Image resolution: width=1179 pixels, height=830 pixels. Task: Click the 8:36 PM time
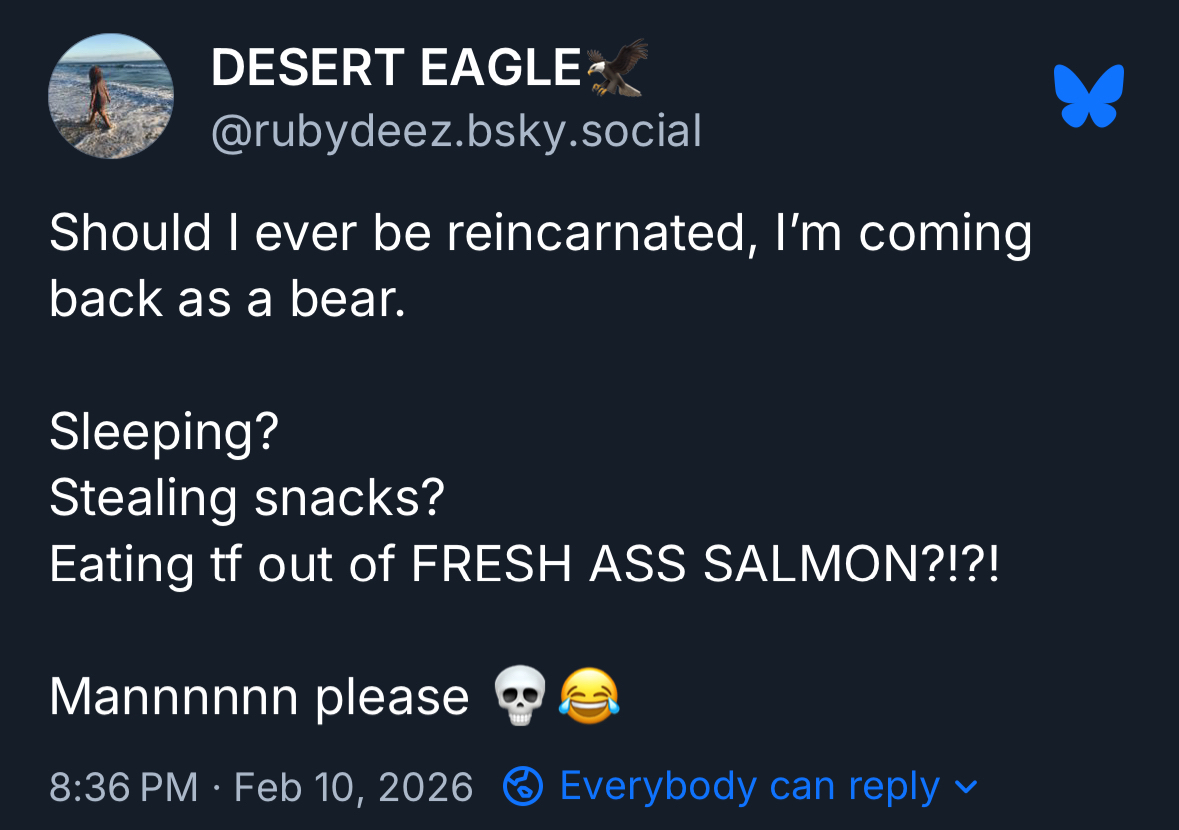pos(124,787)
